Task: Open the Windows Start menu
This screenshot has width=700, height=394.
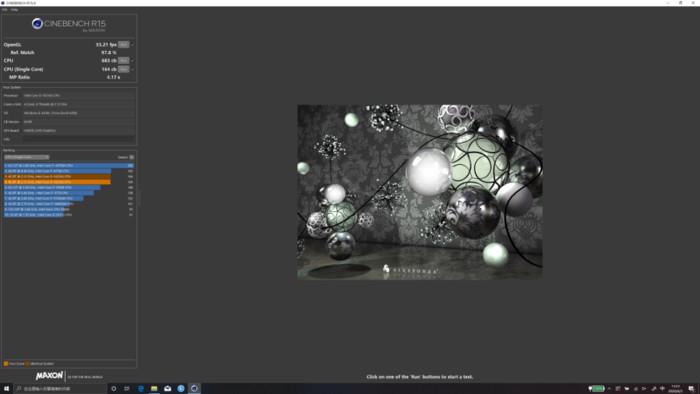Action: point(6,389)
